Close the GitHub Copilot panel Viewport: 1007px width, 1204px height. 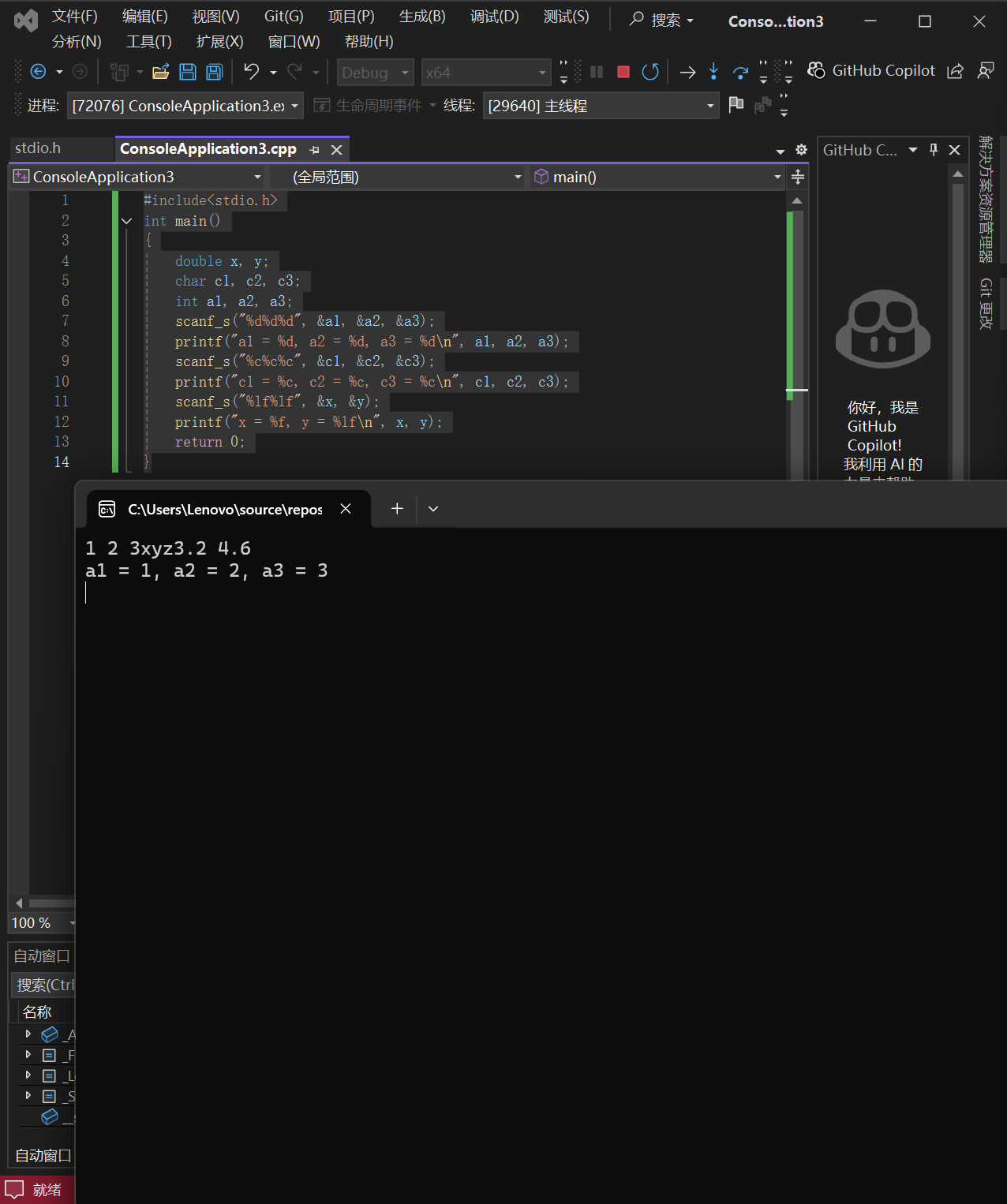954,149
